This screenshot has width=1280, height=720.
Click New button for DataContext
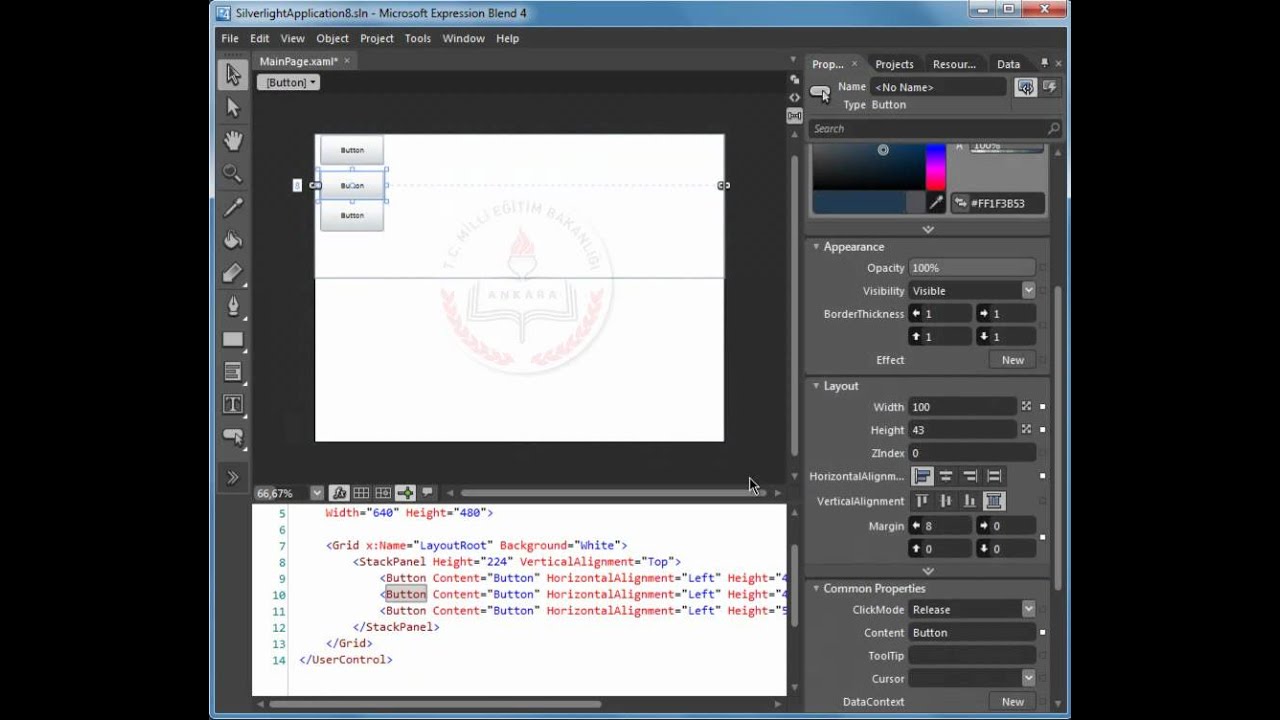pos(1012,702)
